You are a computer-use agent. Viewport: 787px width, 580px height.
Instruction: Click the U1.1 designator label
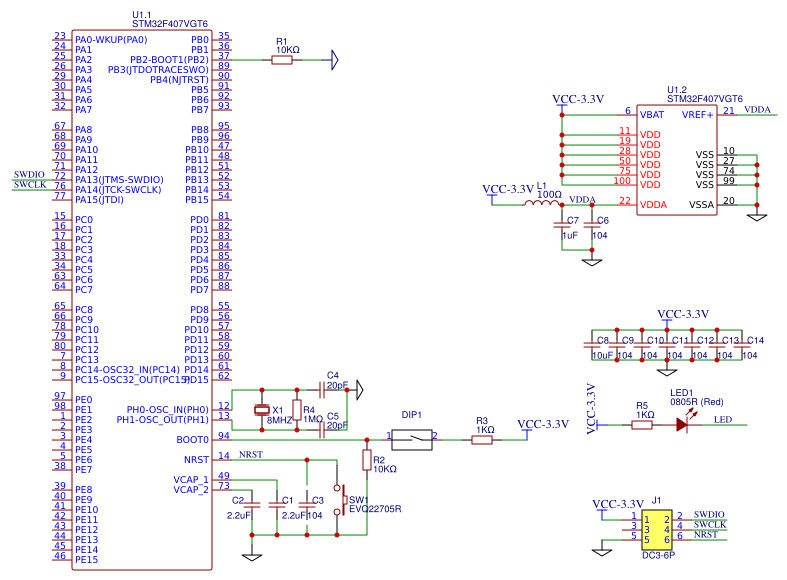click(142, 15)
